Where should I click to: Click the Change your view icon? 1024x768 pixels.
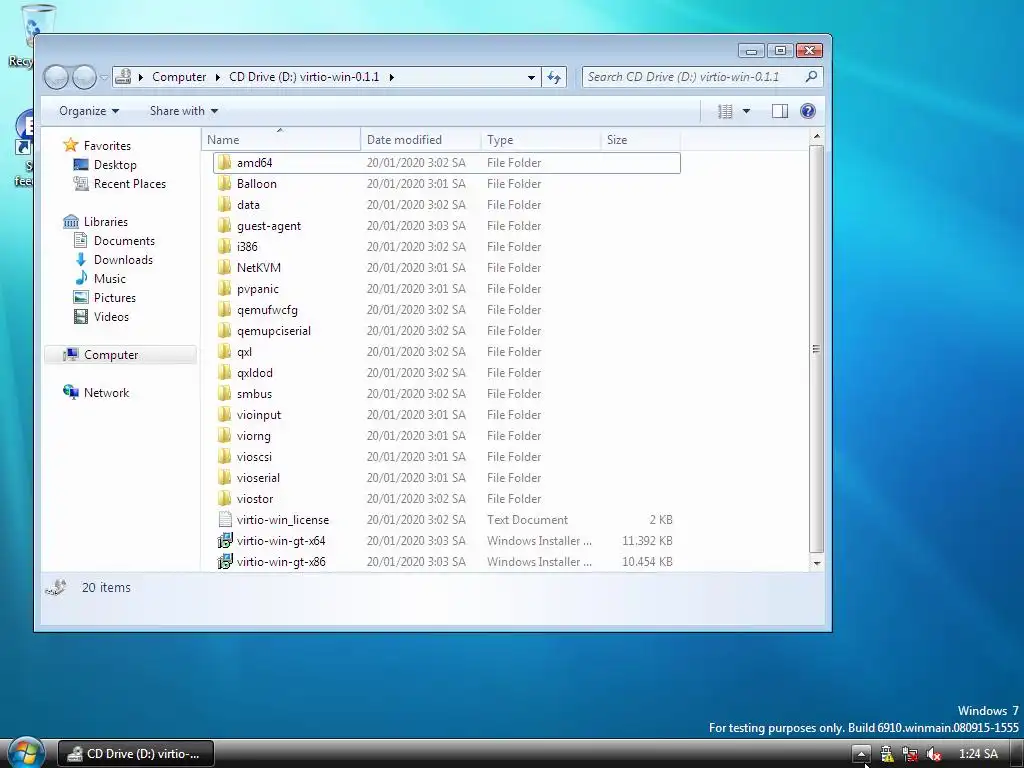pos(725,112)
